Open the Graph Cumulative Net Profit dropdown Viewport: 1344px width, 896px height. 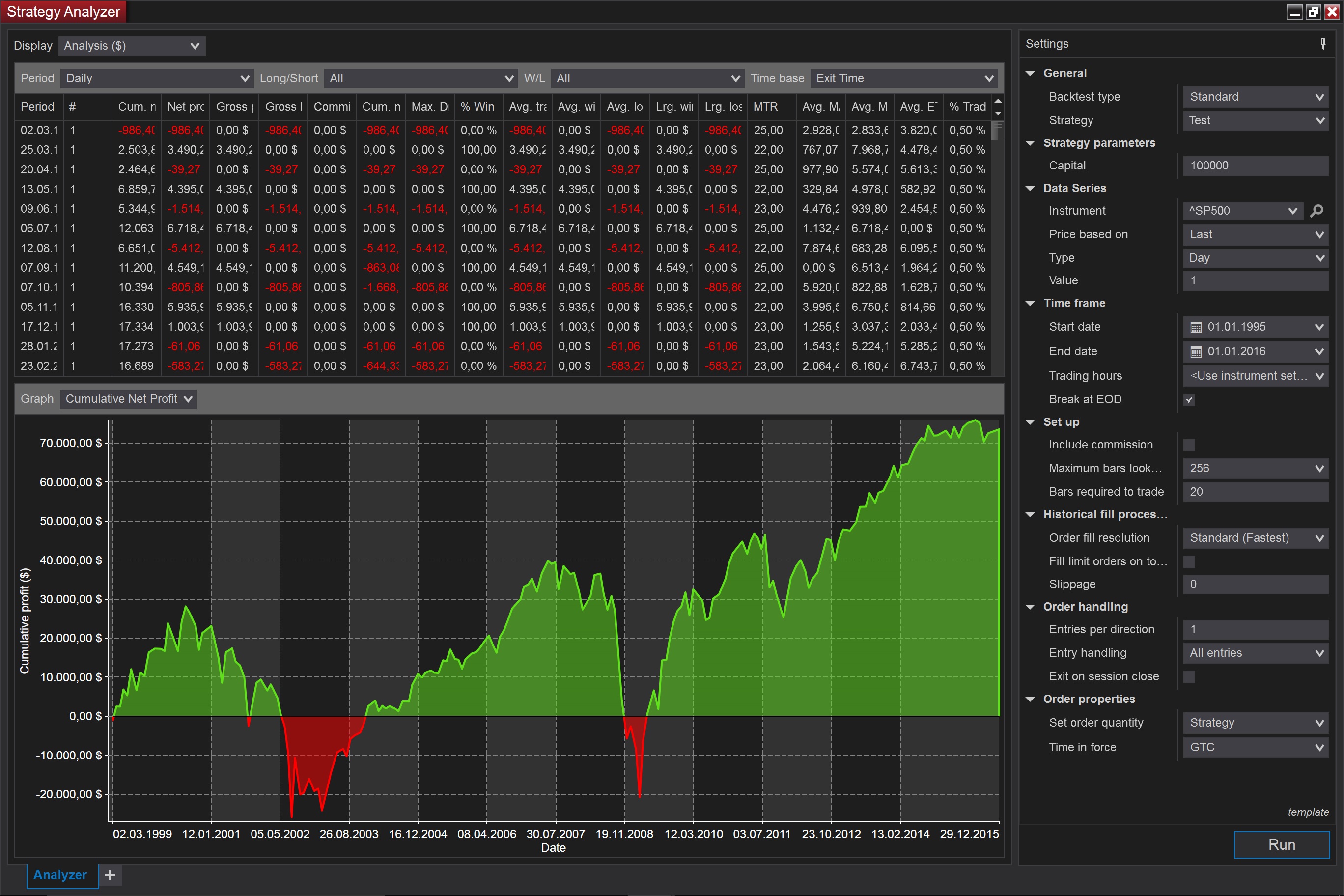coord(129,399)
